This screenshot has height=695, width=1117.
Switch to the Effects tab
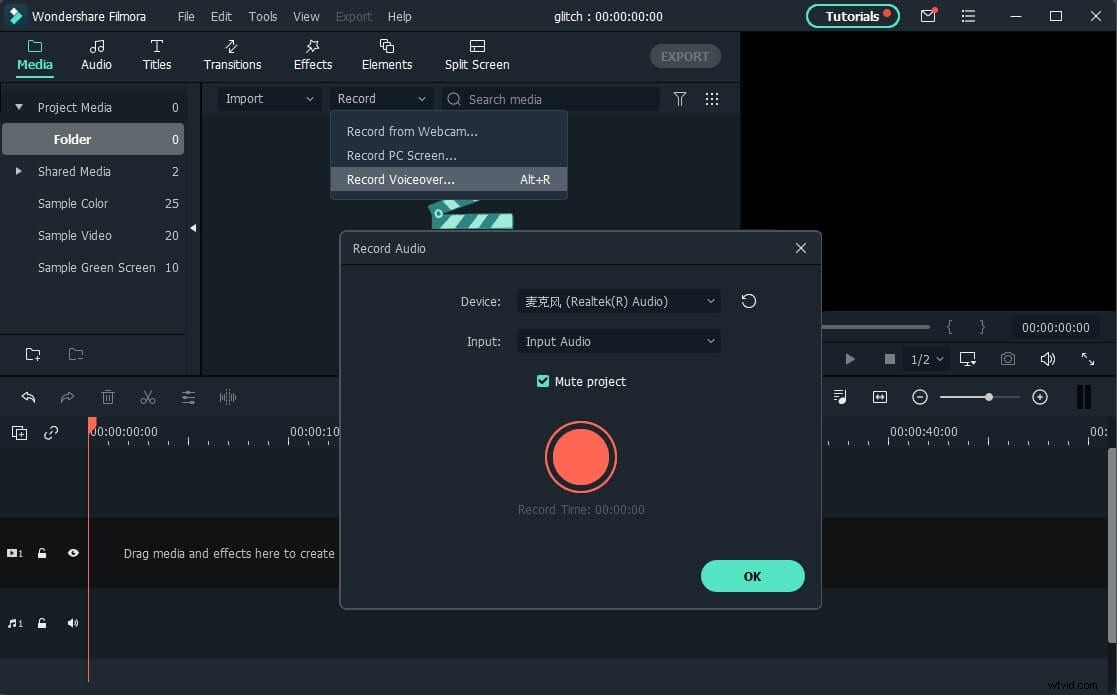click(312, 55)
